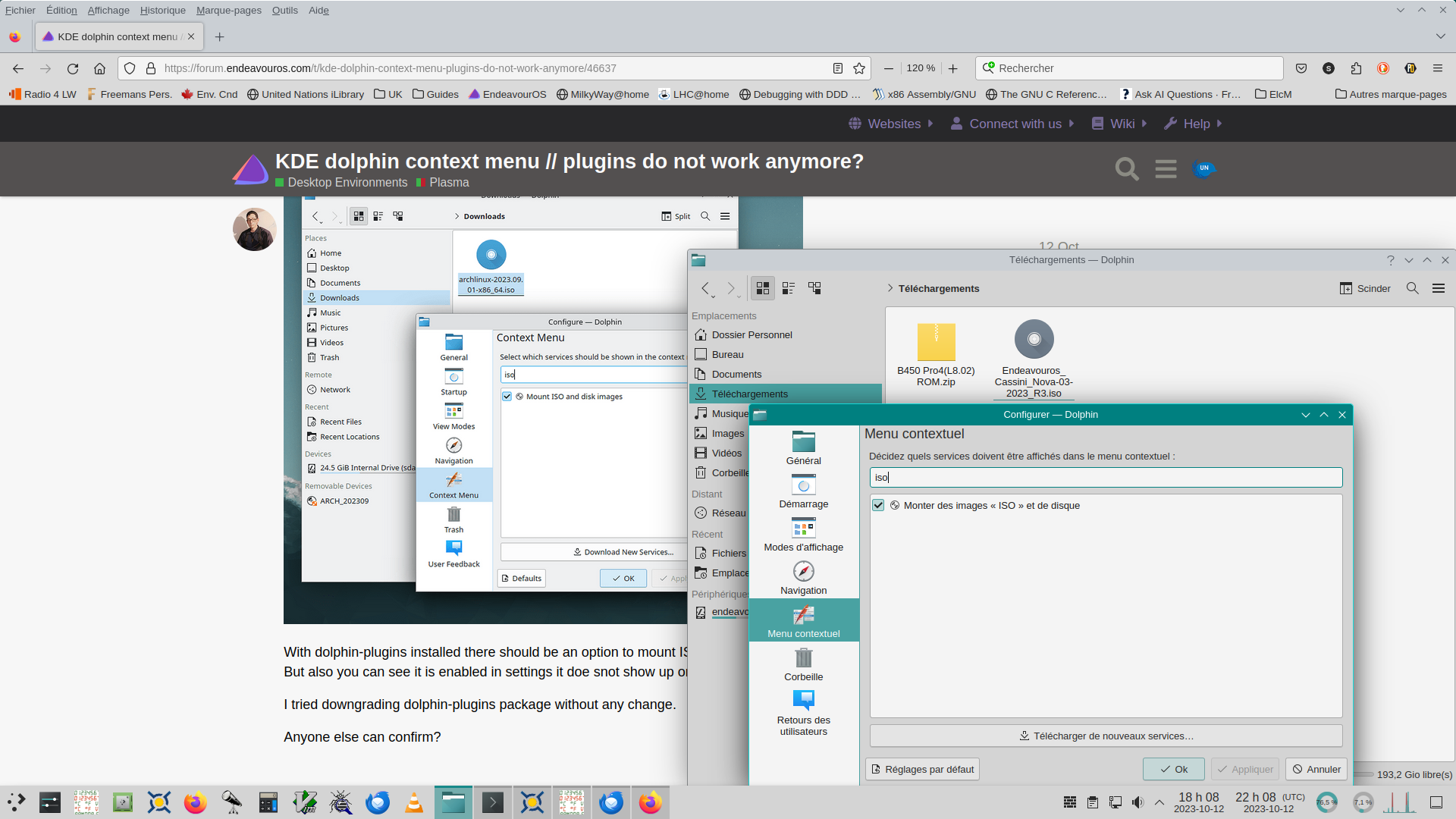
Task: Reload the Firefox page
Action: click(x=73, y=68)
